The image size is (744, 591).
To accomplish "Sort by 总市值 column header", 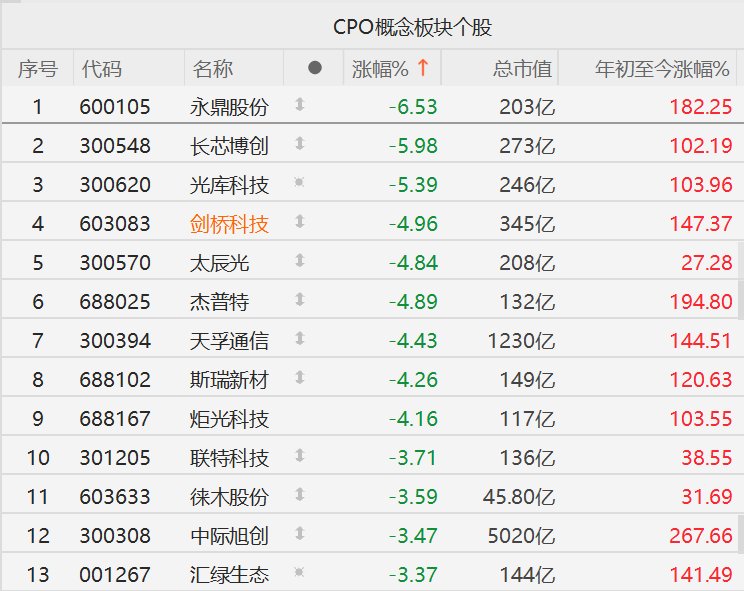I will pos(522,69).
